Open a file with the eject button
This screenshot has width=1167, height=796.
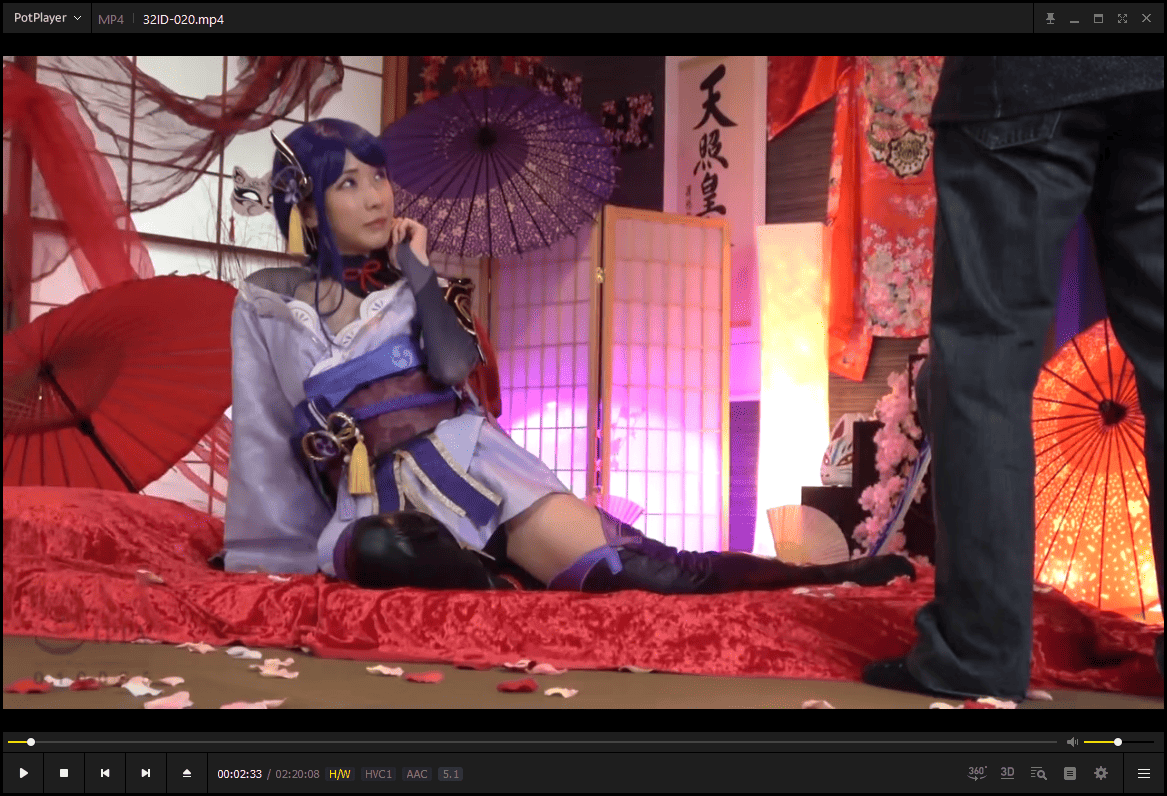point(187,774)
